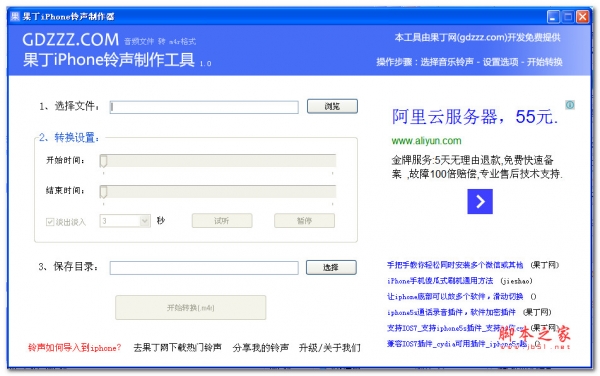
Task: Click the blue arrow button in the ad
Action: pyautogui.click(x=480, y=202)
